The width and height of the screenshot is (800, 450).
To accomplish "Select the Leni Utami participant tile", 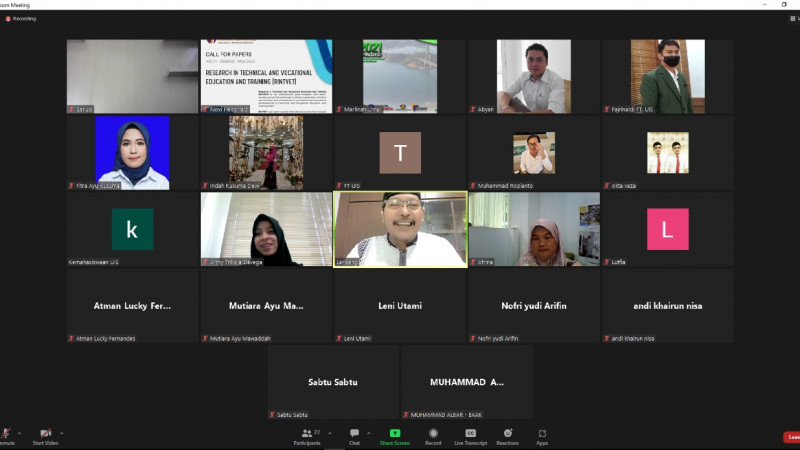I will click(x=400, y=306).
